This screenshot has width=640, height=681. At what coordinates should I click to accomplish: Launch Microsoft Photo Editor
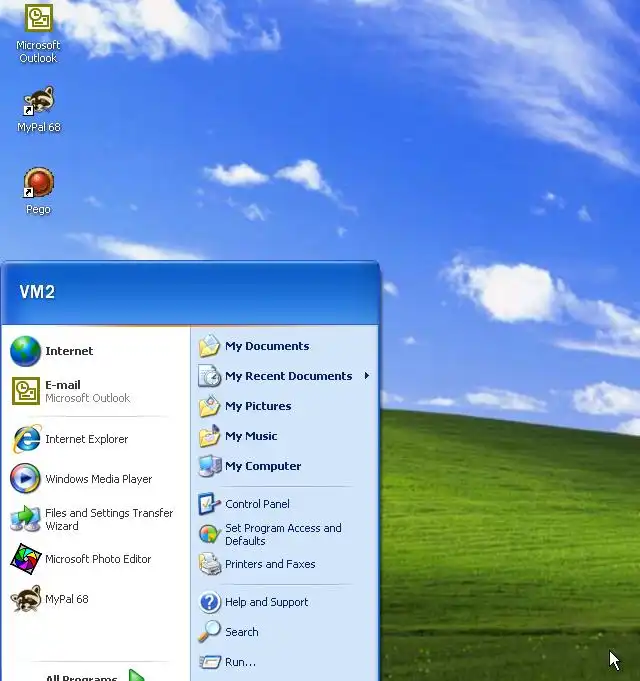96,559
